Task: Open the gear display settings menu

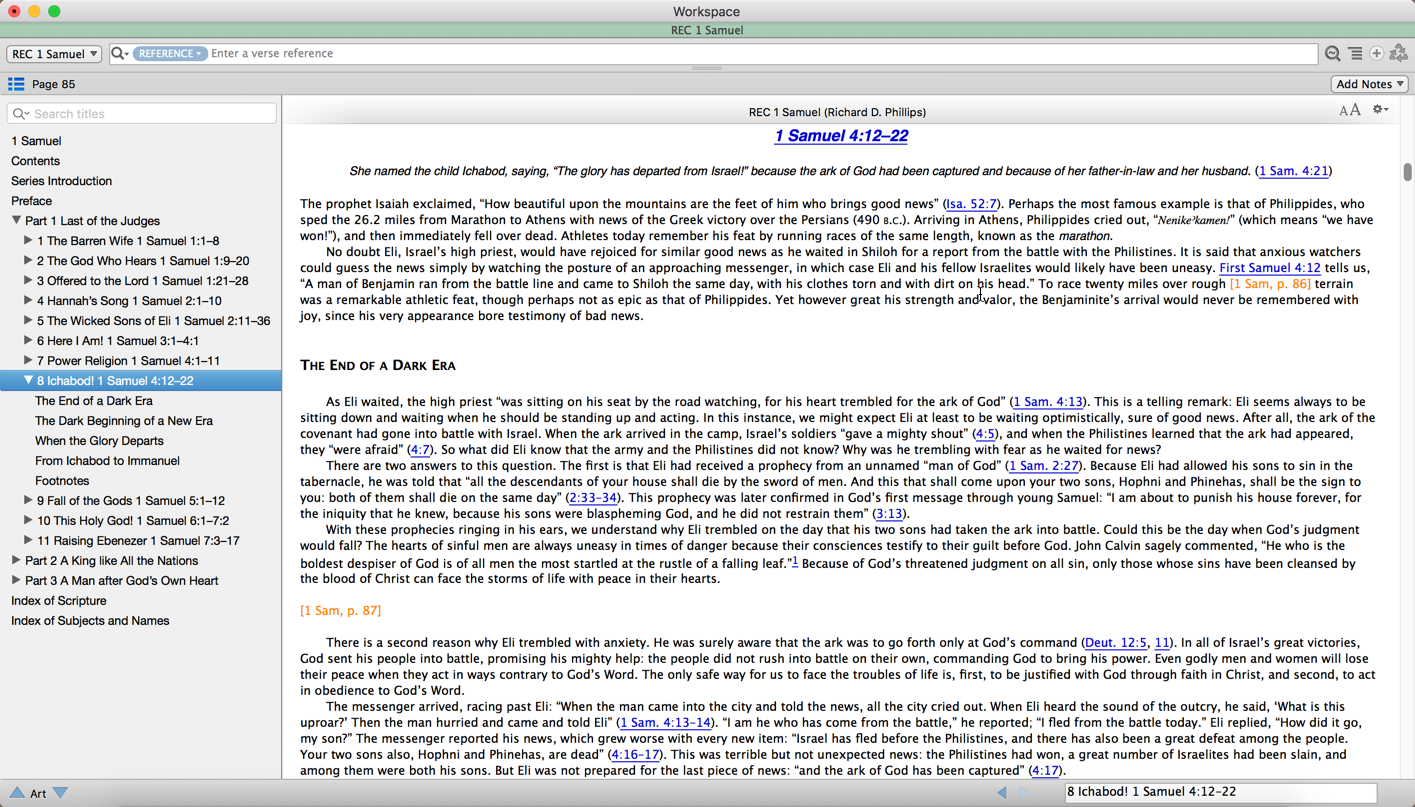Action: (x=1380, y=110)
